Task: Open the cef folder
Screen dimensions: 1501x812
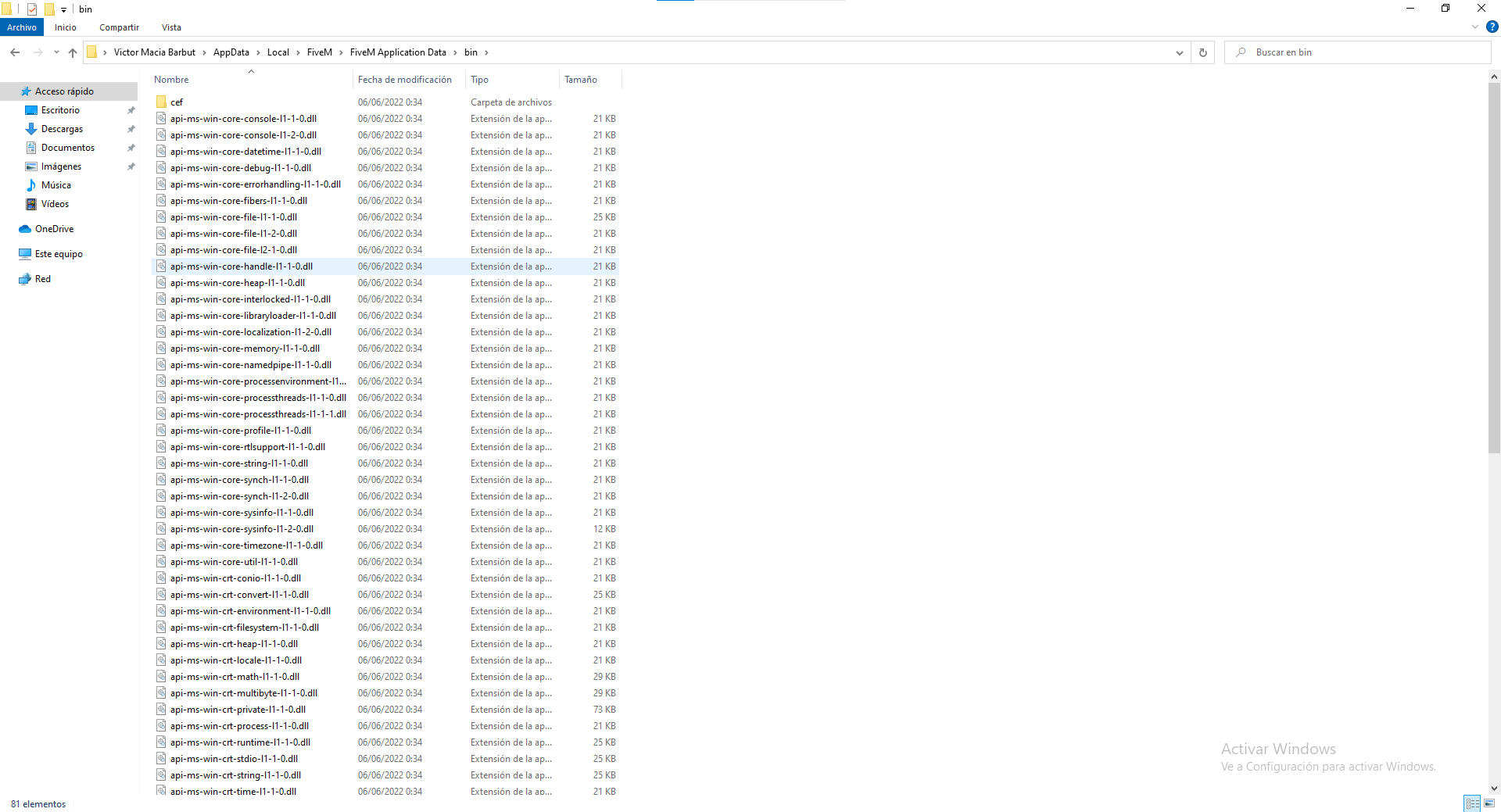Action: [177, 102]
